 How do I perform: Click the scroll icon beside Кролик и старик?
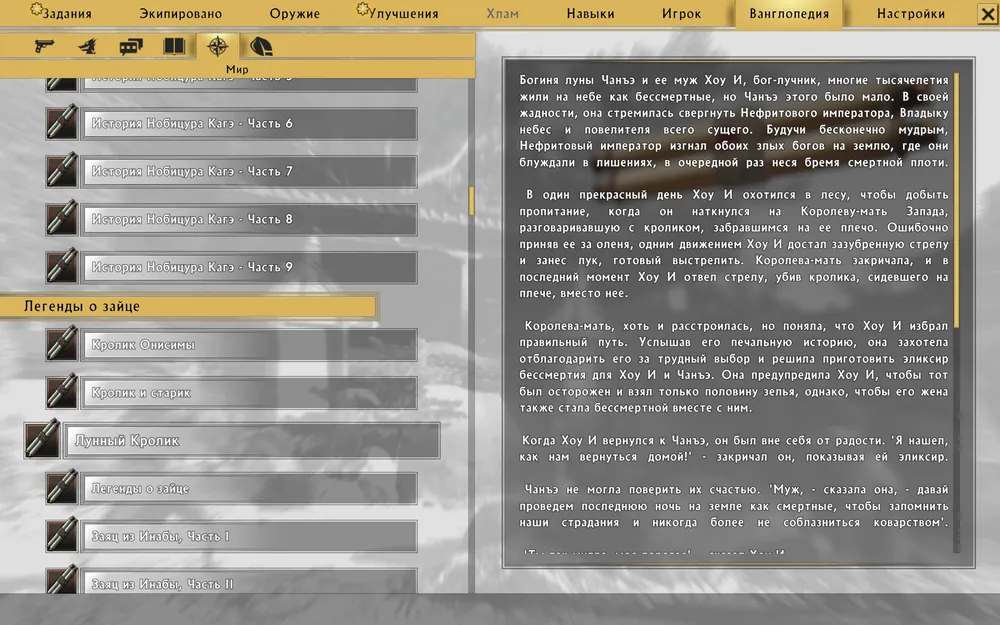click(x=62, y=392)
